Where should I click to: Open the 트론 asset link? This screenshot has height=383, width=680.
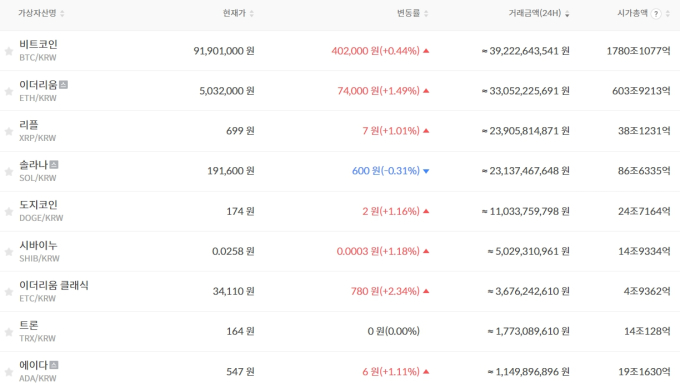click(x=29, y=325)
